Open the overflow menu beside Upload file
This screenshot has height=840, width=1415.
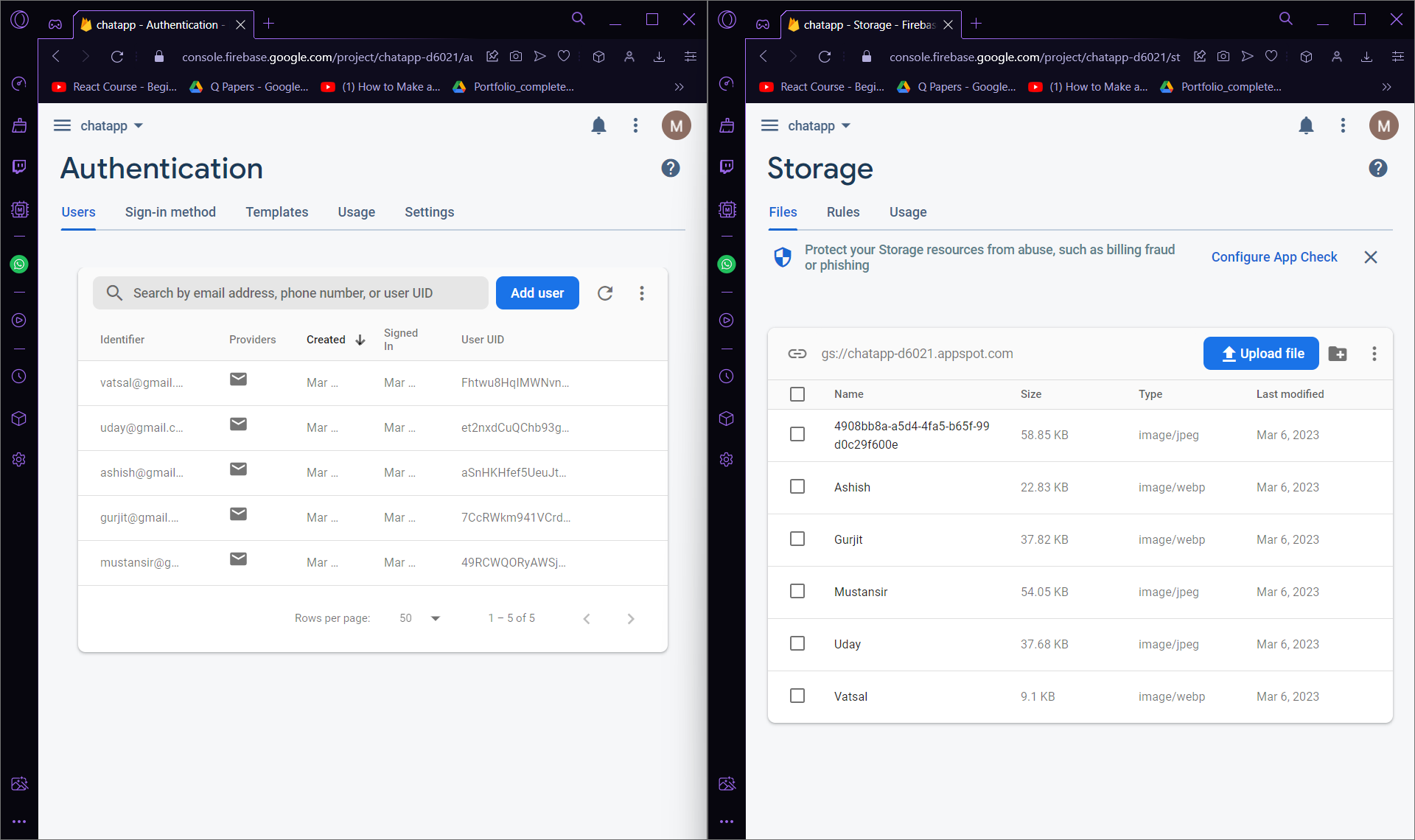(x=1374, y=354)
